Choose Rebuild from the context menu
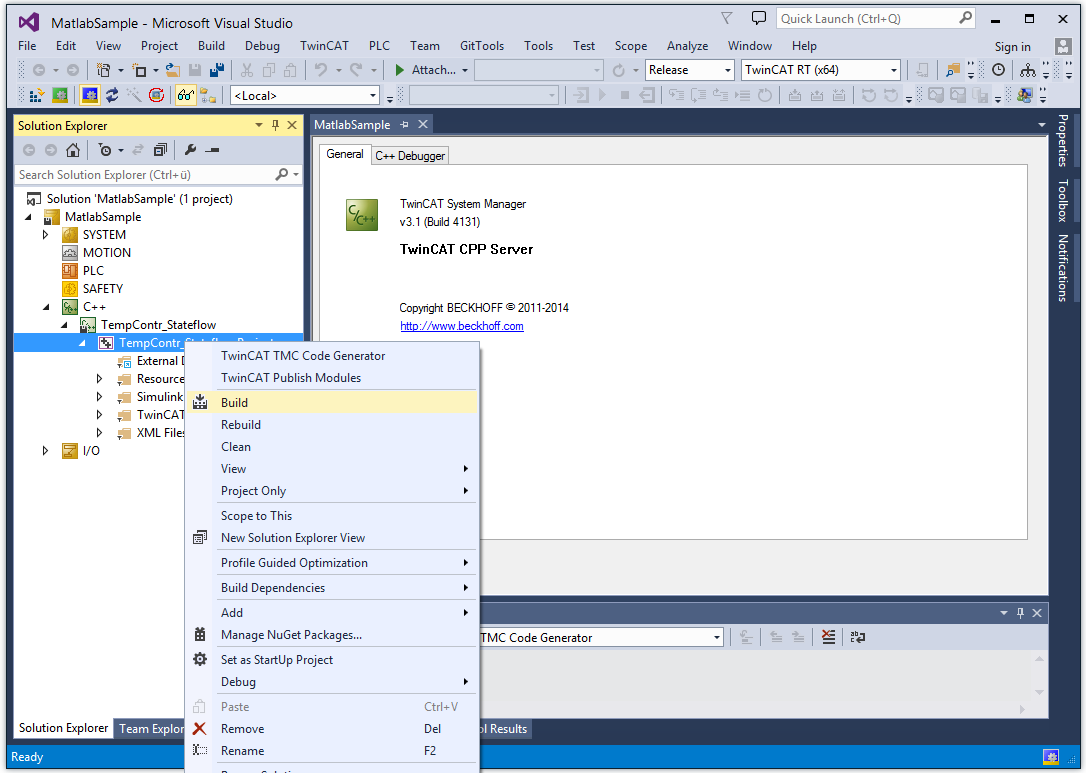The height and width of the screenshot is (773, 1086). click(332, 425)
